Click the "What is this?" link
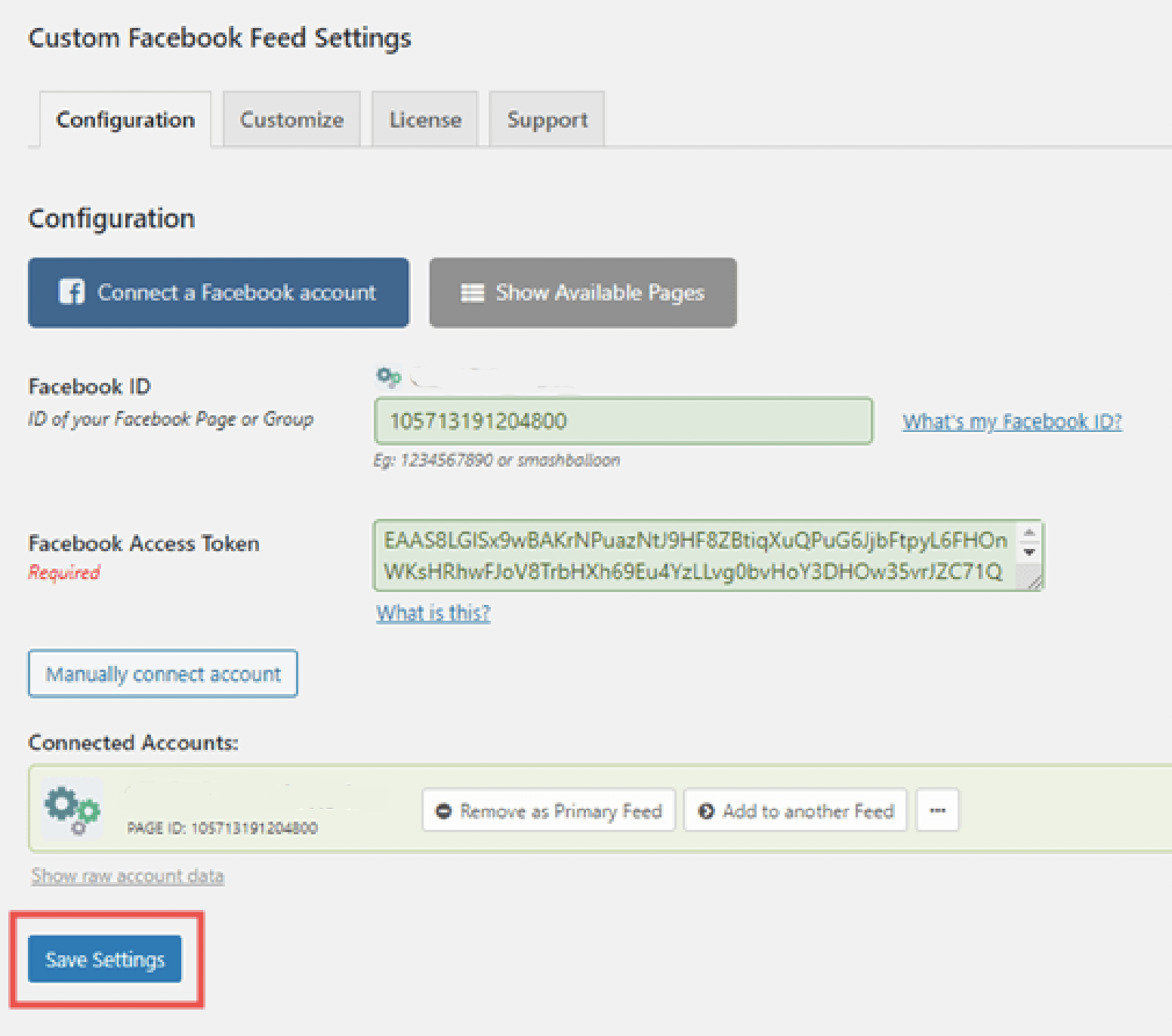 tap(433, 612)
